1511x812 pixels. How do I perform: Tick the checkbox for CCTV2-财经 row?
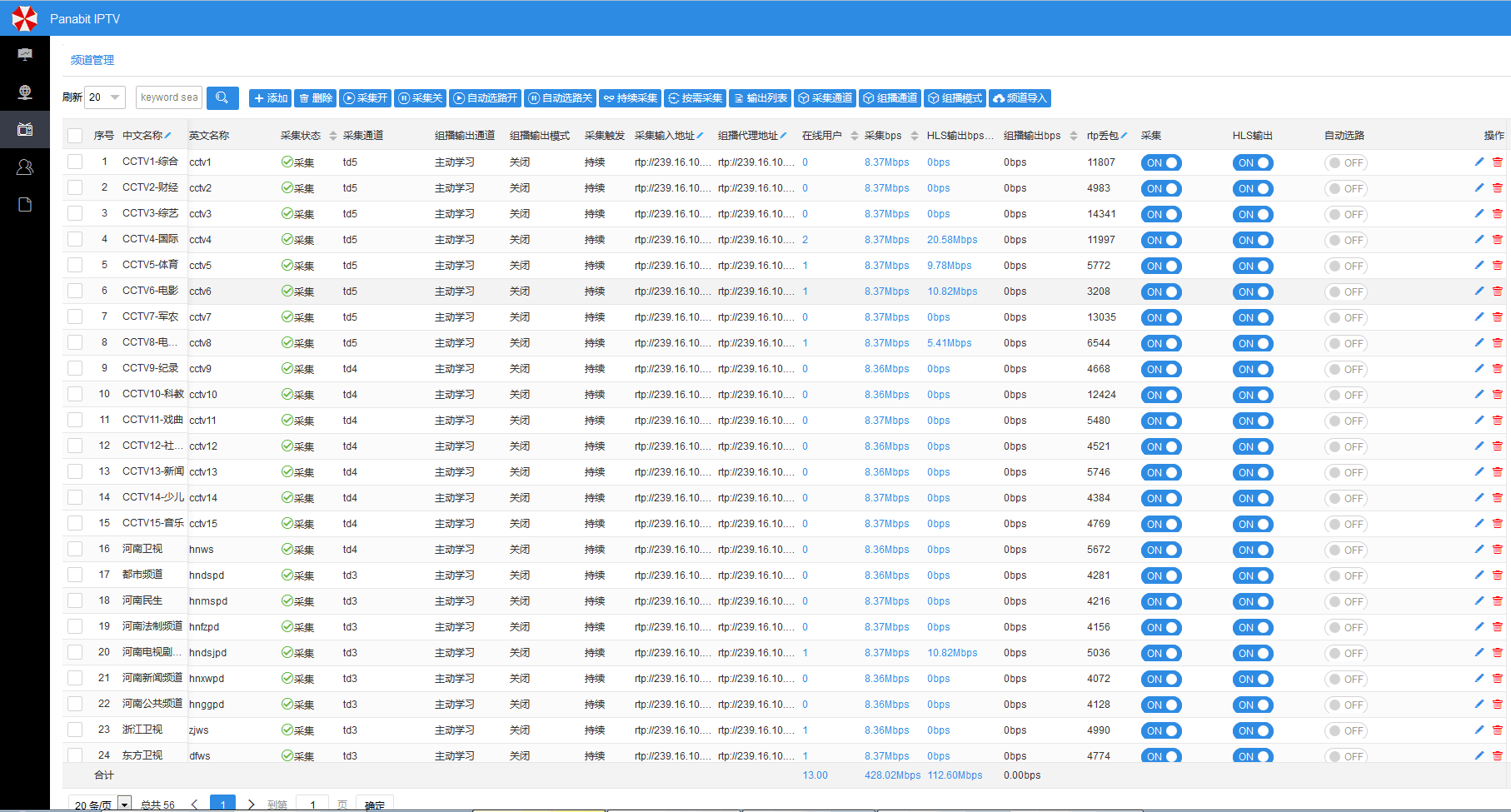[75, 187]
